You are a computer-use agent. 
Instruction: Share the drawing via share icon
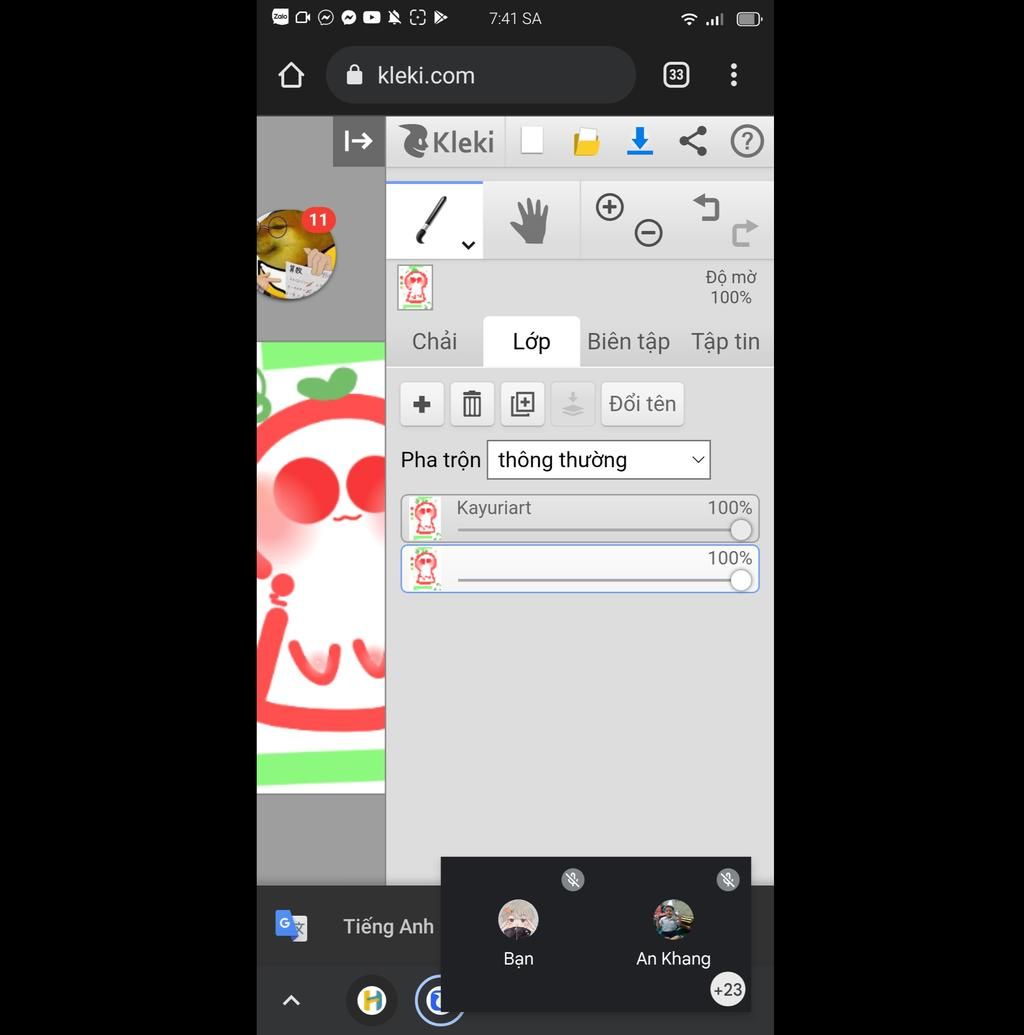click(693, 141)
